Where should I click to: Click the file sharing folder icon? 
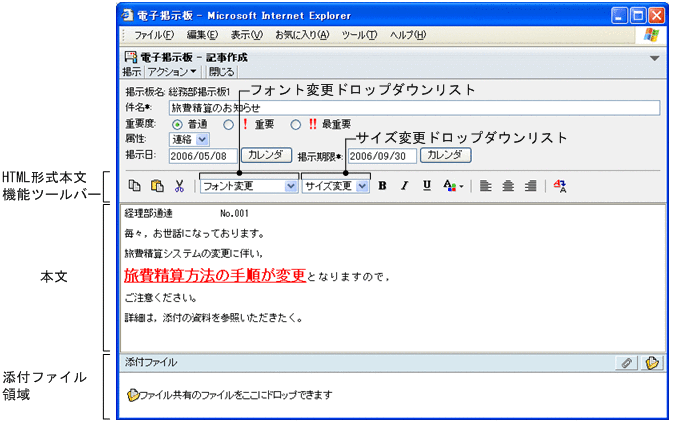click(x=652, y=363)
